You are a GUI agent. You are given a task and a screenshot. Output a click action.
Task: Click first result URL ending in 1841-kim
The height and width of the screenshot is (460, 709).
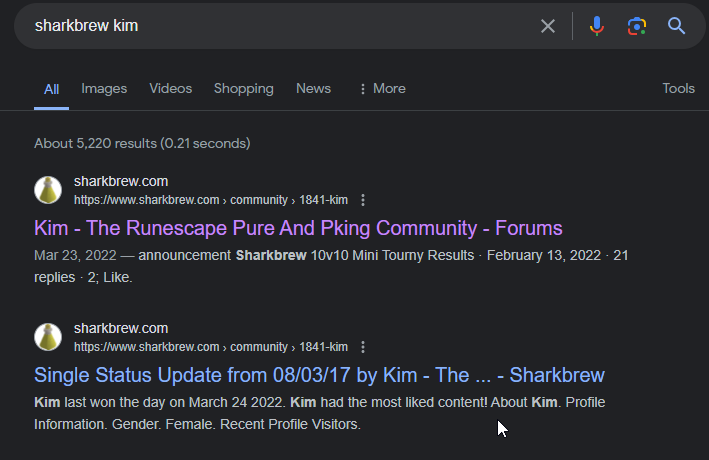click(211, 200)
